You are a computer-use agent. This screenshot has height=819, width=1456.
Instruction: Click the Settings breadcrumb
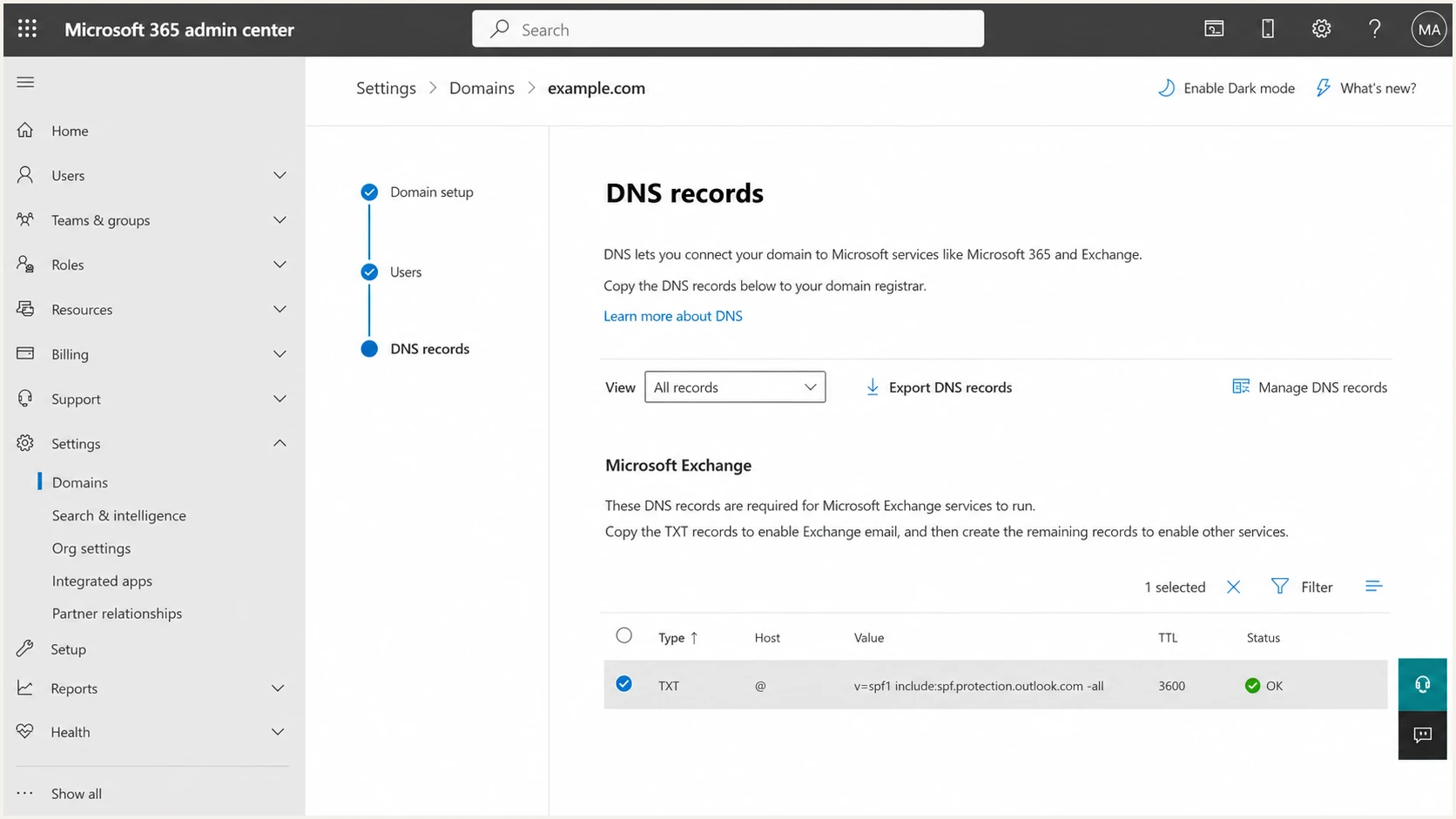(386, 88)
